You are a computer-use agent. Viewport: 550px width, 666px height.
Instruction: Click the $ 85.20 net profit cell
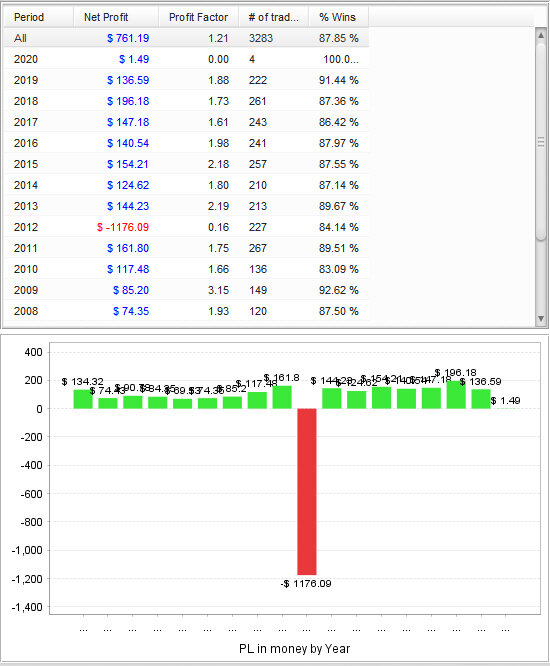pos(131,291)
